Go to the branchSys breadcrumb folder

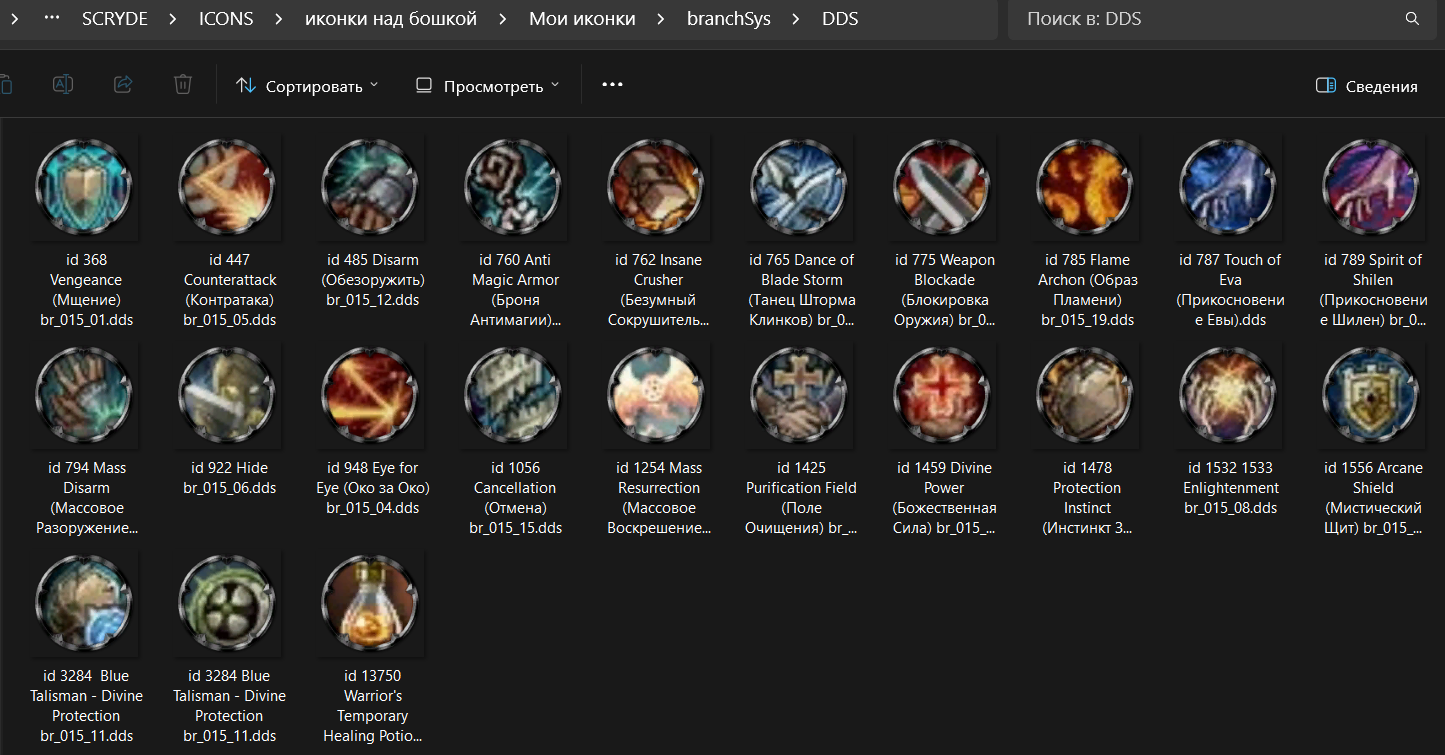click(728, 19)
